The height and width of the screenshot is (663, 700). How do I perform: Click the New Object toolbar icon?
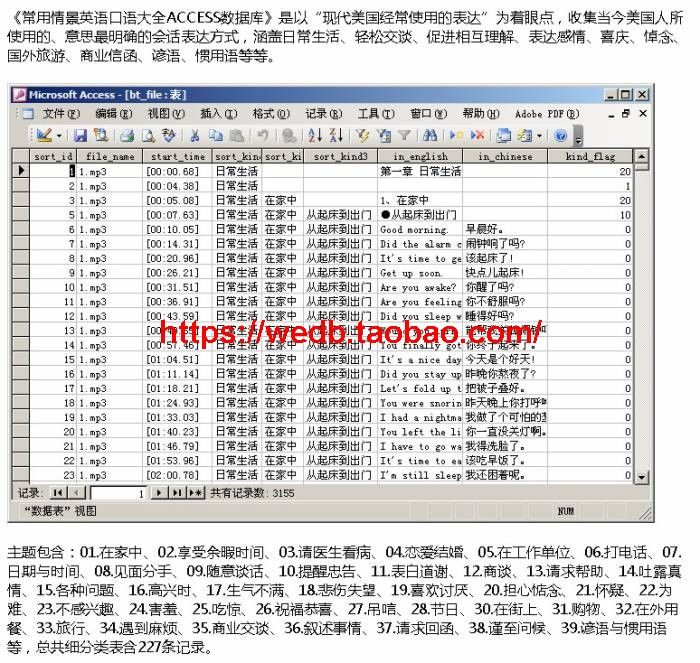pos(525,135)
